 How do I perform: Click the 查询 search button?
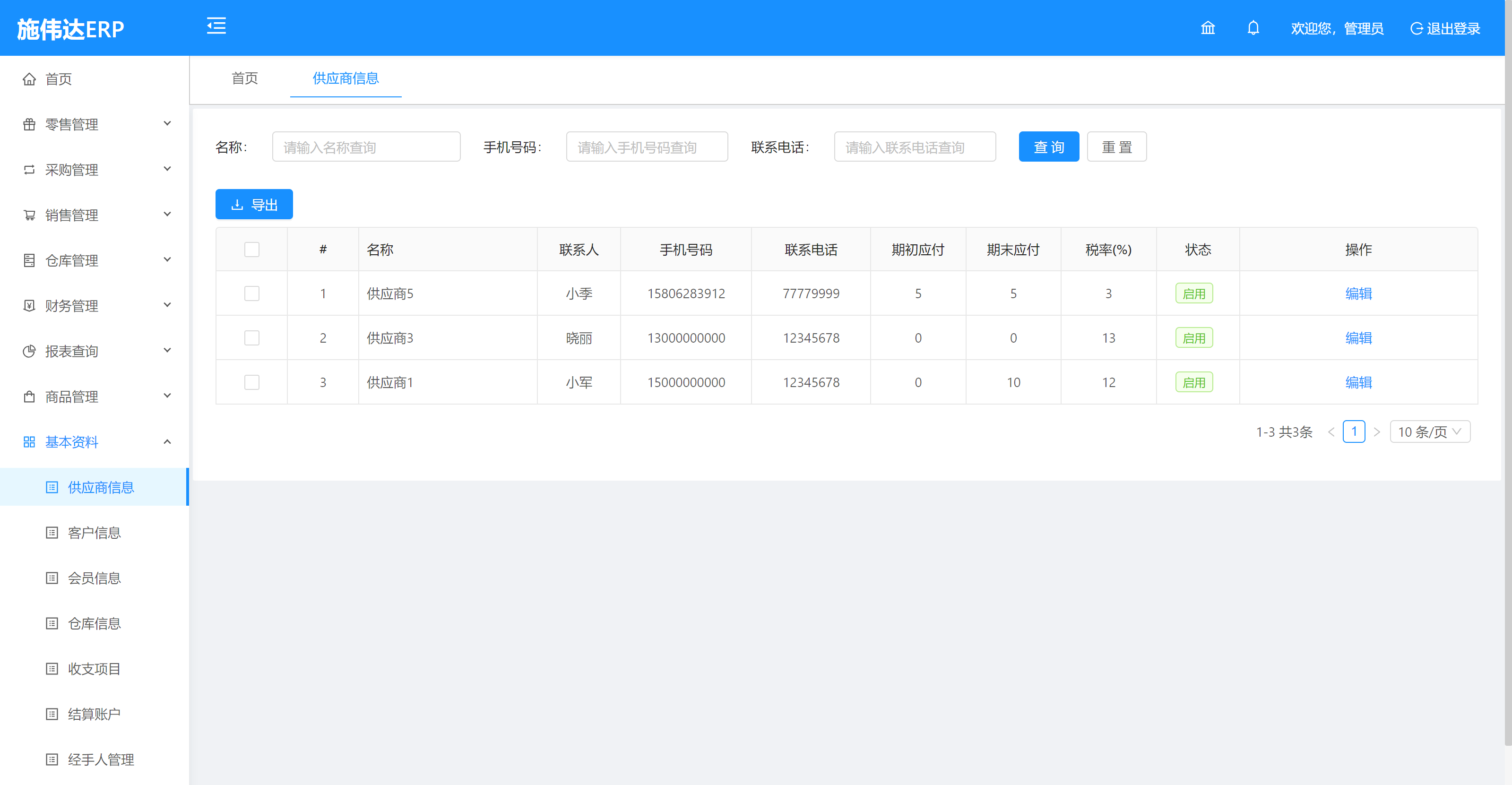tap(1048, 147)
